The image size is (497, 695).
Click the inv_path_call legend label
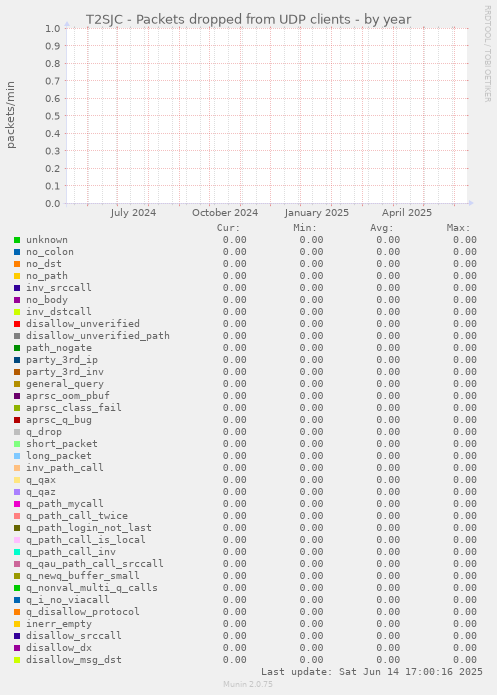click(x=65, y=468)
